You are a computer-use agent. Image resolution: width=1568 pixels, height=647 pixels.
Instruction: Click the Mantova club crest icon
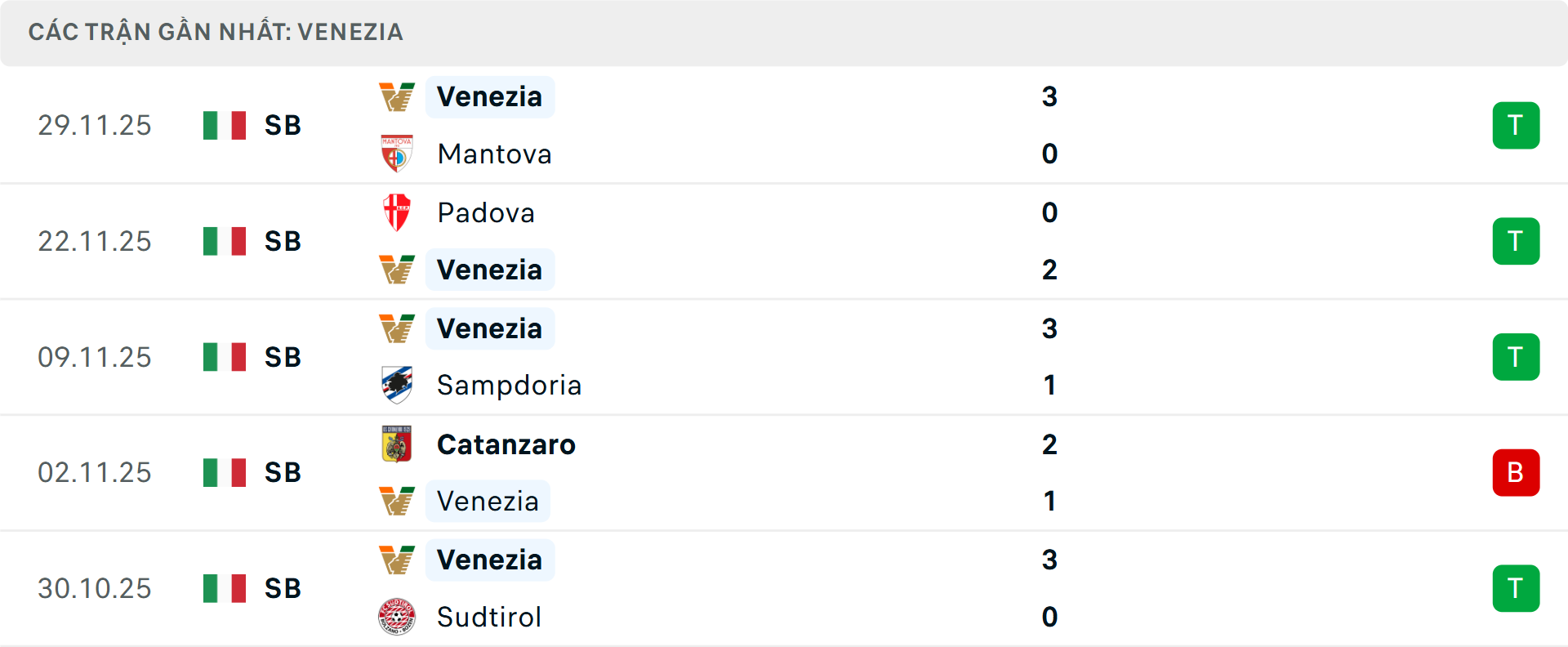tap(397, 154)
